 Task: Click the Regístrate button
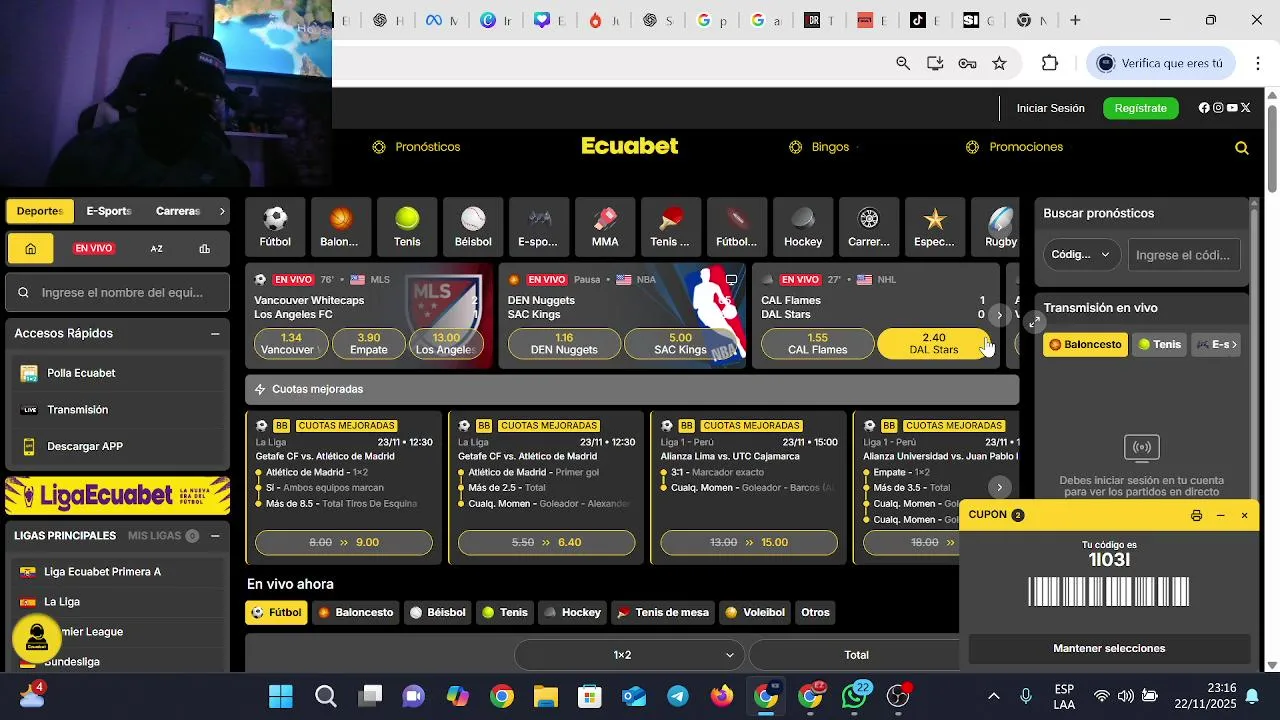click(x=1140, y=108)
